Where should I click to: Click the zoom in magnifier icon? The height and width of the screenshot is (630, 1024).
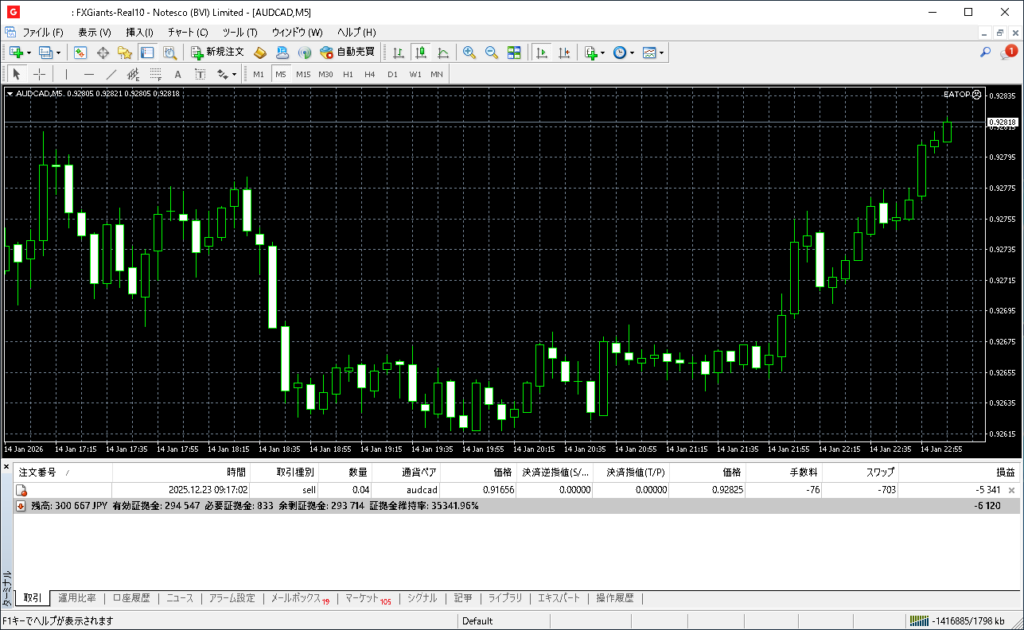[469, 52]
